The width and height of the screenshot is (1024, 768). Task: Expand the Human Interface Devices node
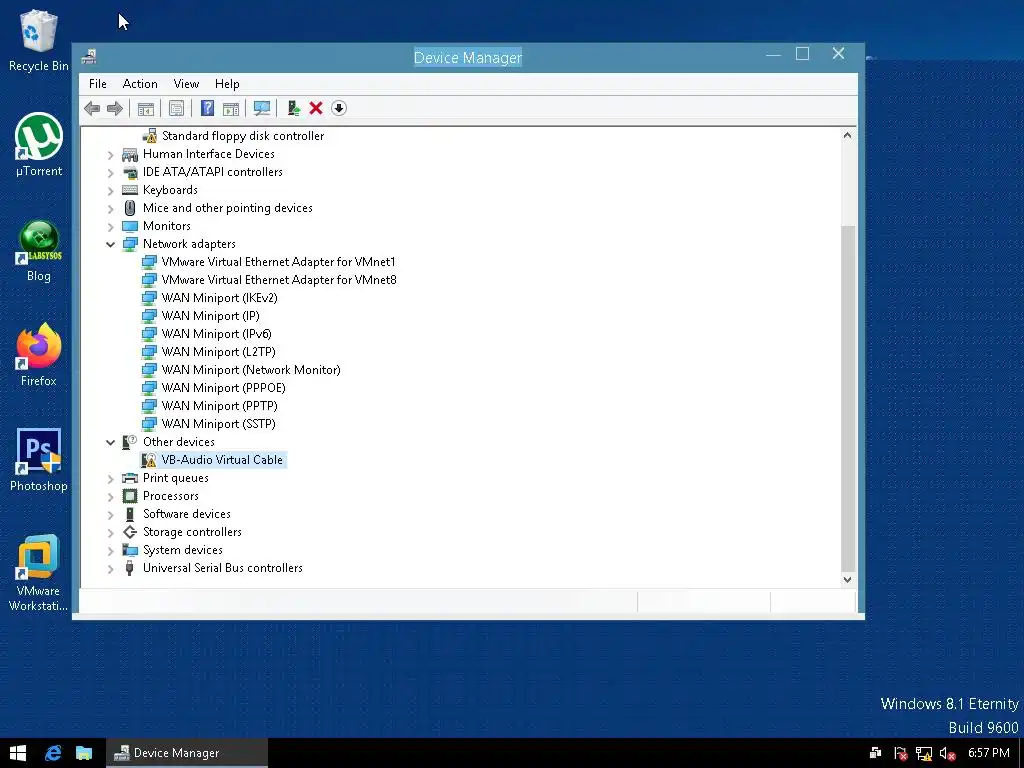[110, 155]
